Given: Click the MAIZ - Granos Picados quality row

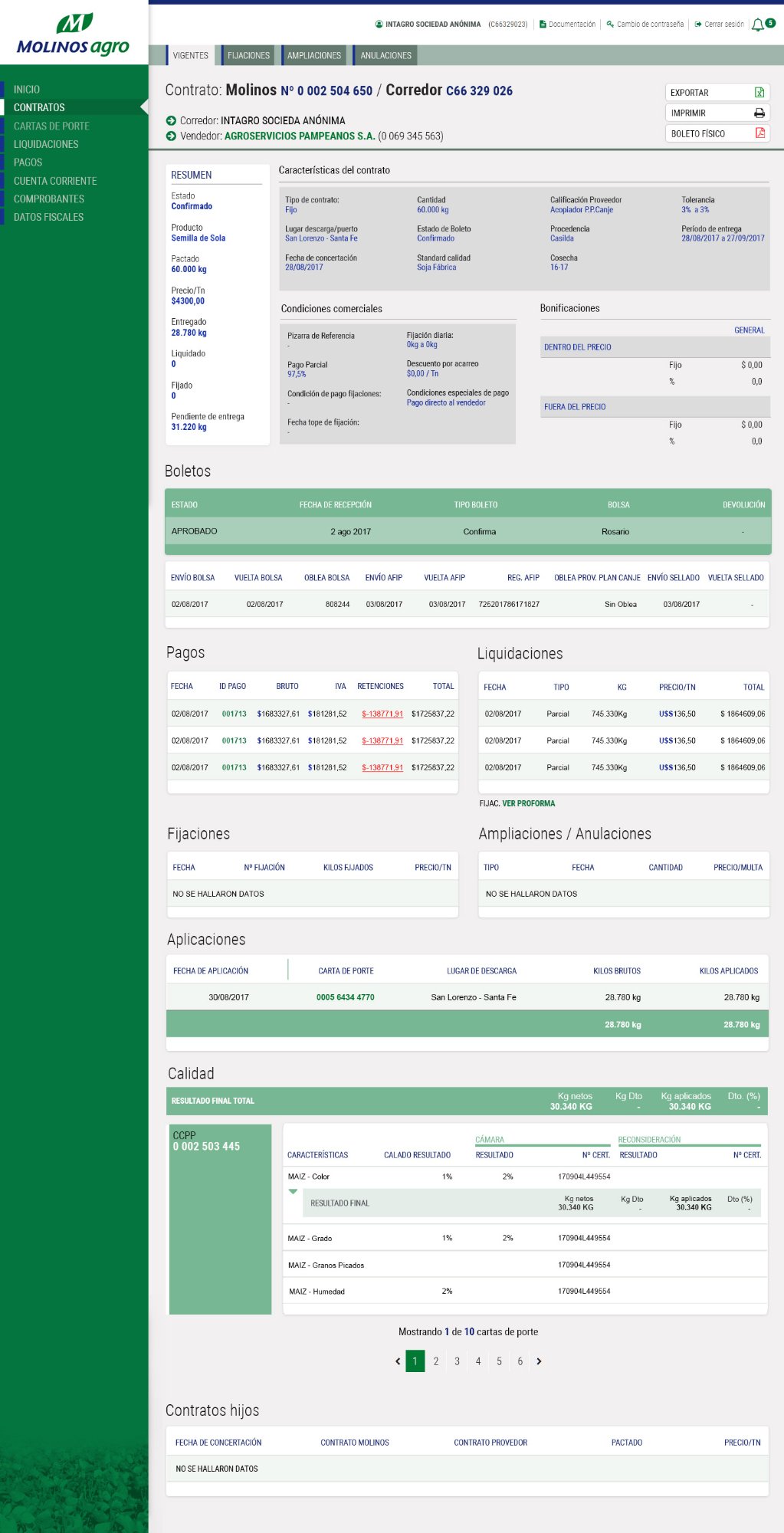Looking at the screenshot, I should [526, 1265].
